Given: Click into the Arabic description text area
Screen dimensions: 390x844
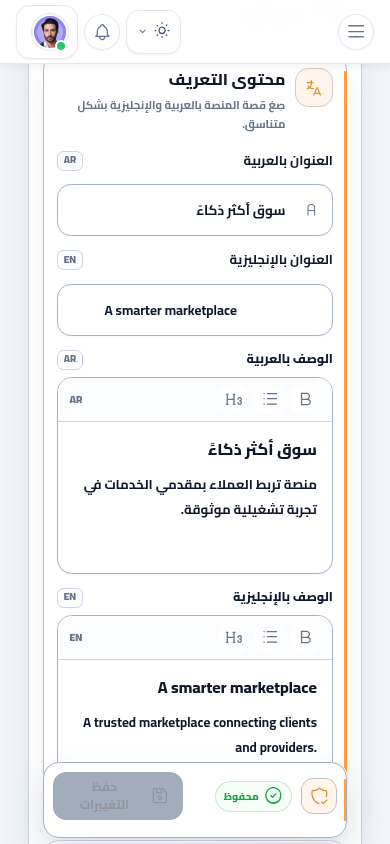Looking at the screenshot, I should point(195,497).
